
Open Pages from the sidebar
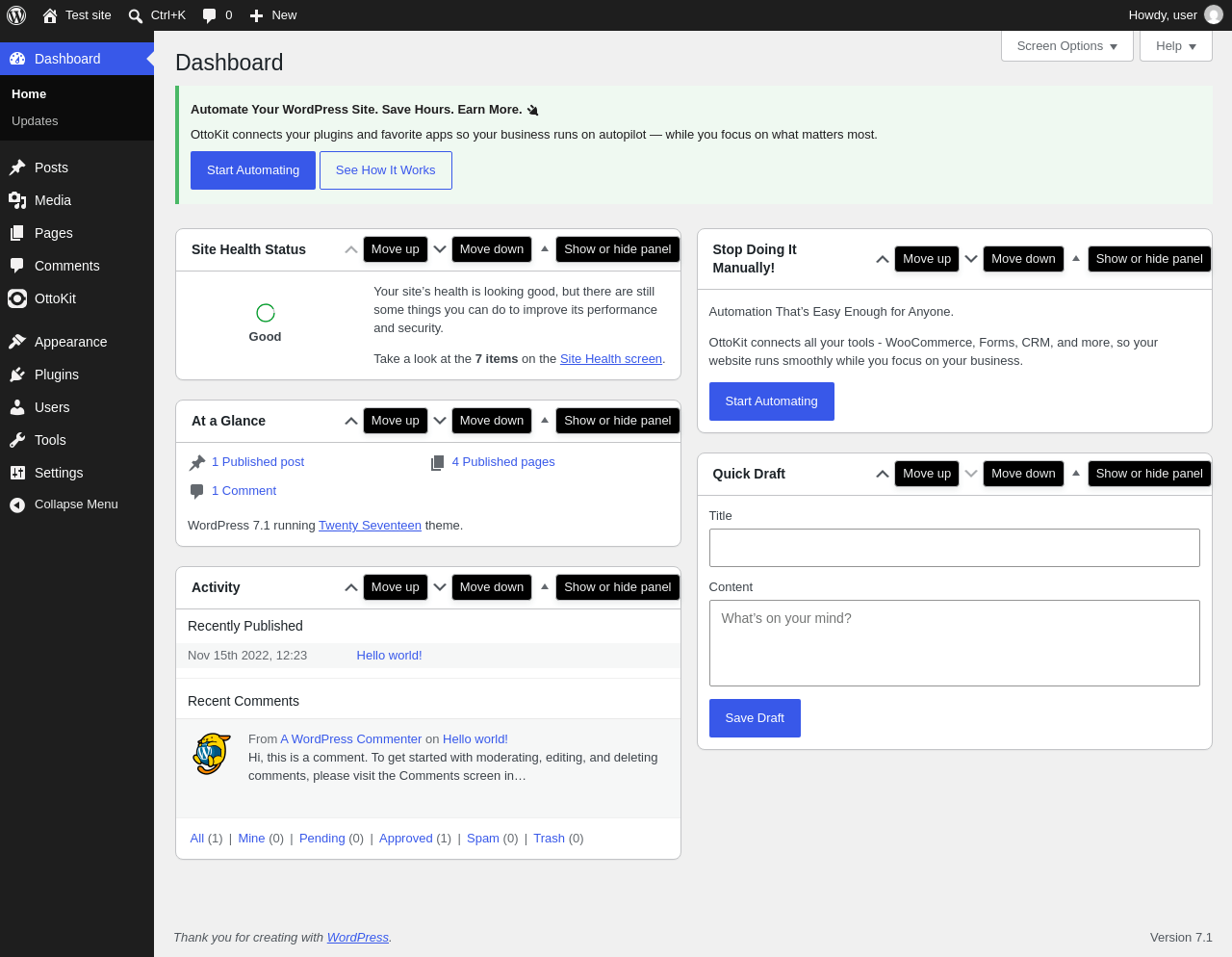(77, 233)
